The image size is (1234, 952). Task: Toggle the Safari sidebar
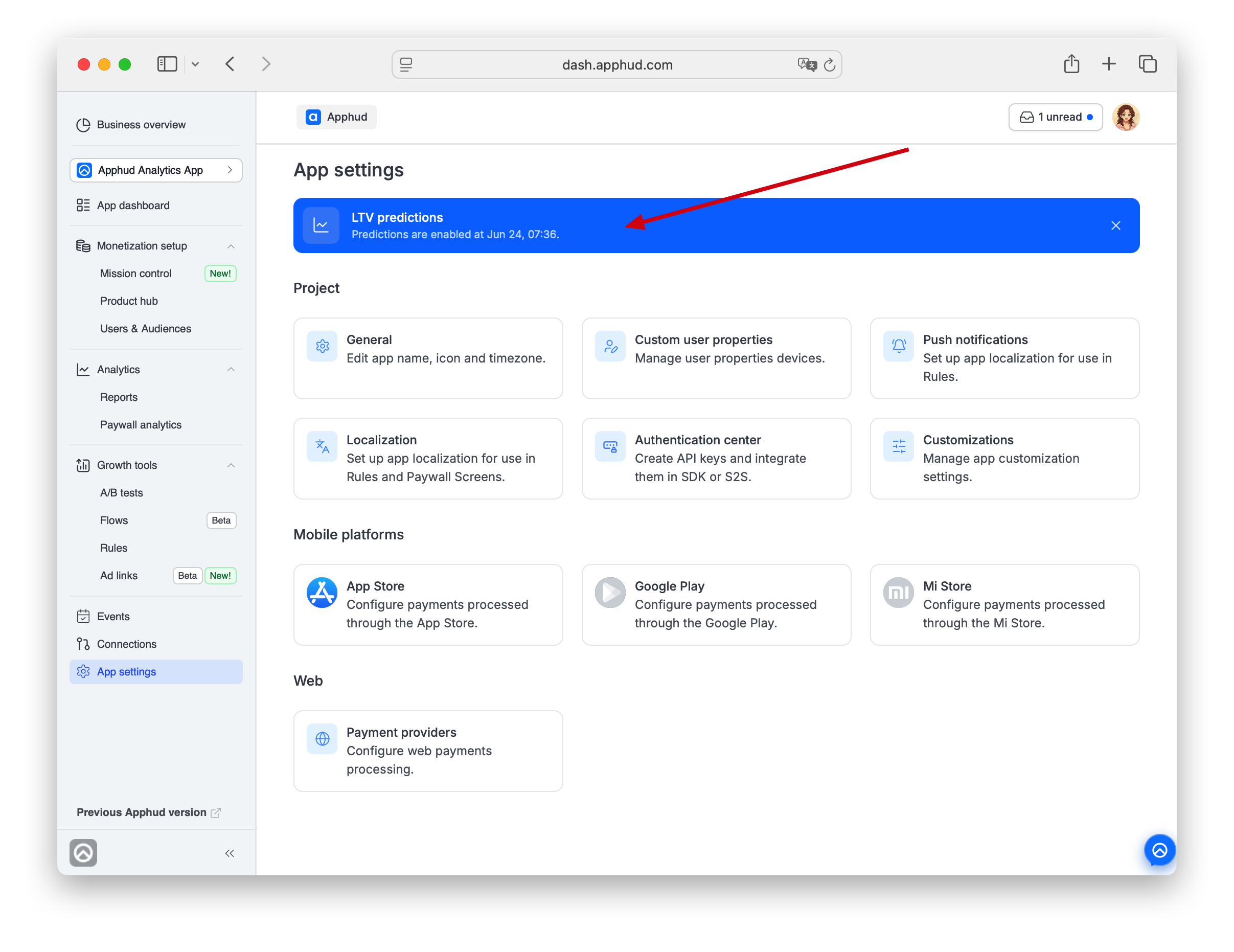point(167,64)
